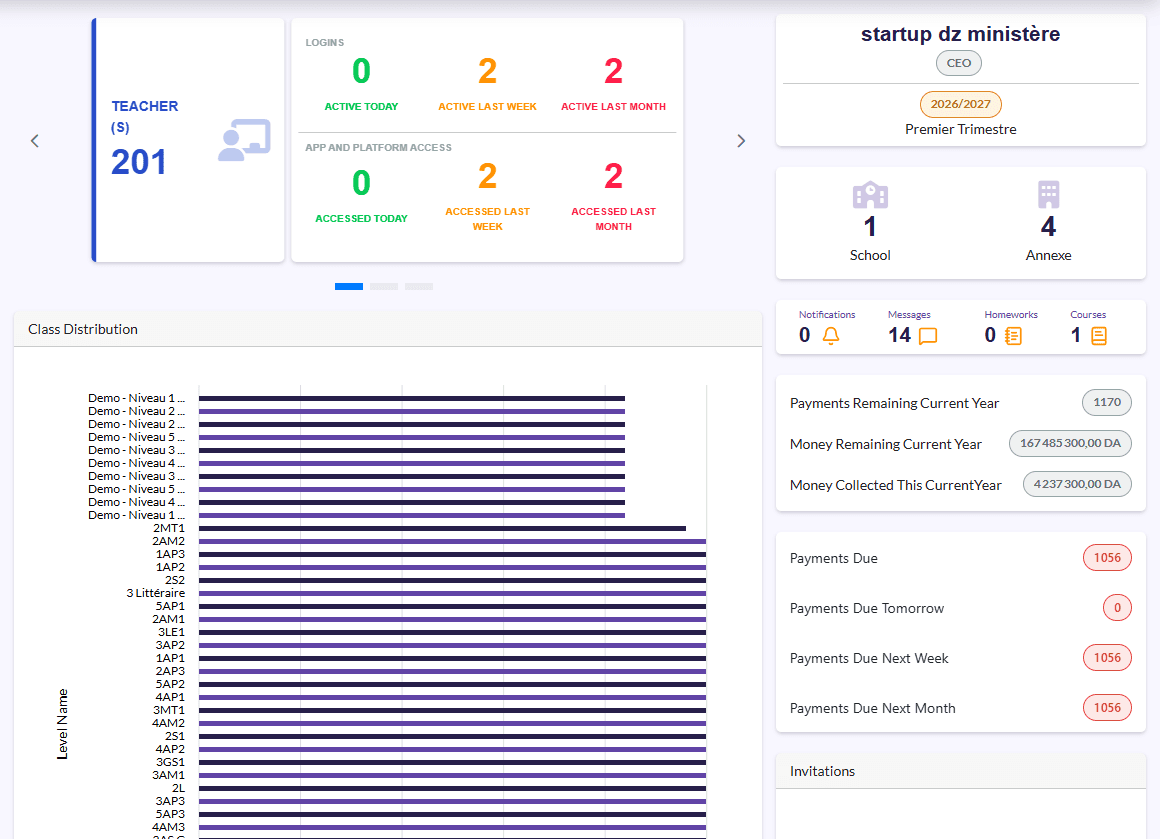Go to previous carousel slide arrow
Screen dimensions: 1160x839
tap(35, 141)
